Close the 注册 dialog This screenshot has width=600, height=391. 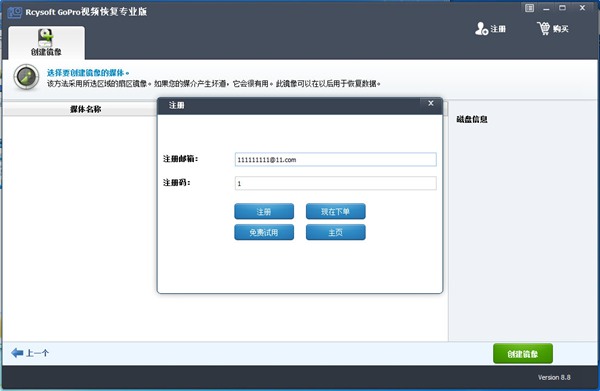pyautogui.click(x=431, y=103)
